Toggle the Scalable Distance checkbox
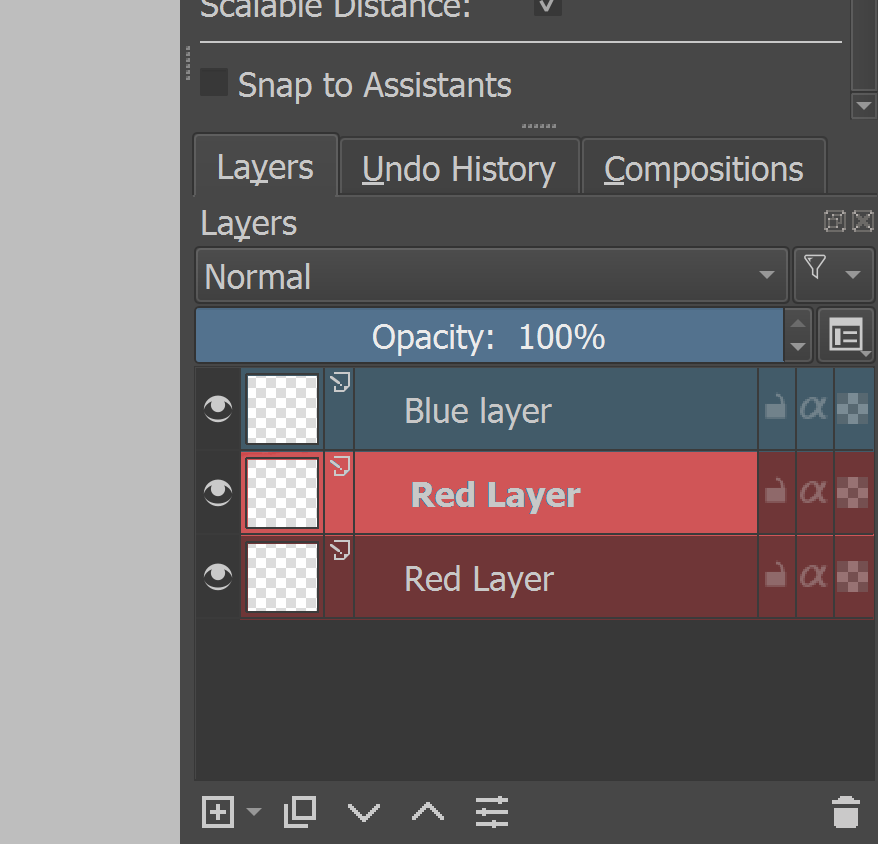Image resolution: width=878 pixels, height=844 pixels. coord(548,6)
